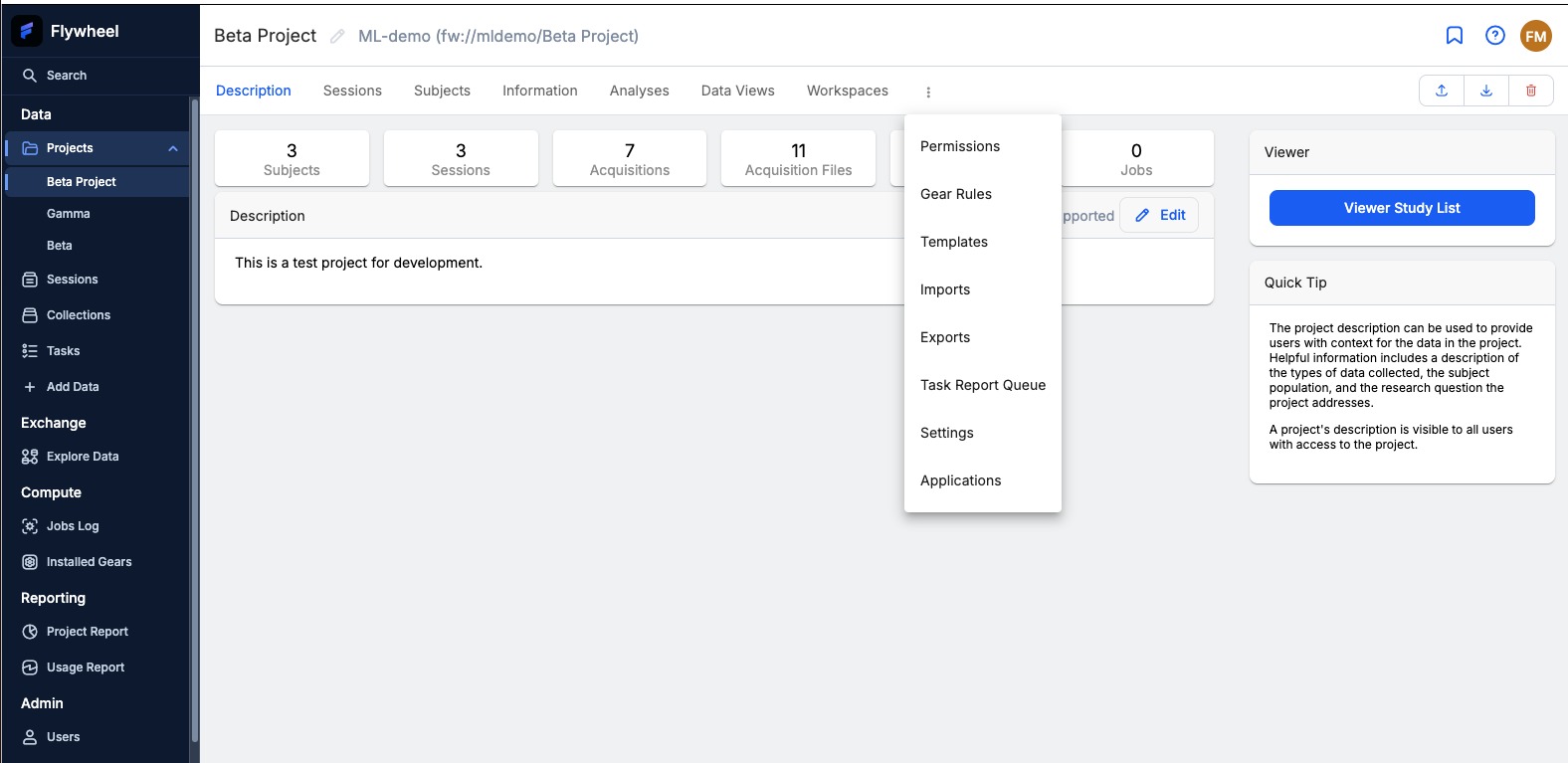Select the Description tab
The width and height of the screenshot is (1568, 763).
[x=254, y=91]
